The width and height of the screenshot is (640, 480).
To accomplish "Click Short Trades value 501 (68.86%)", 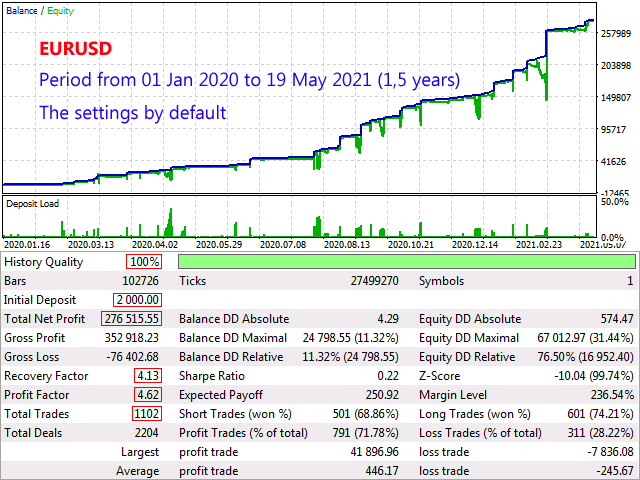I will (365, 413).
